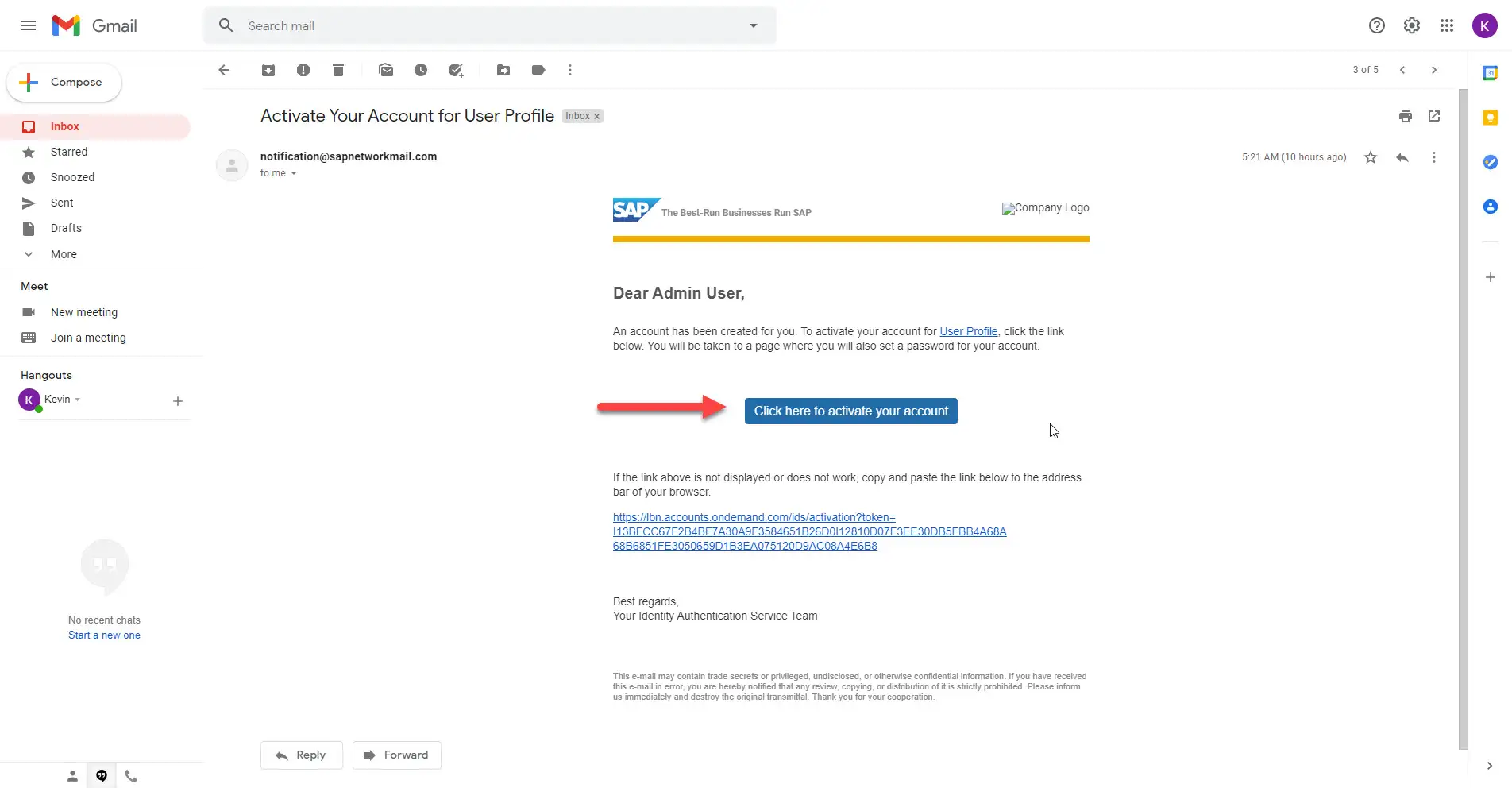
Task: Click the vertical scrollbar of the email pane
Action: 1463,419
